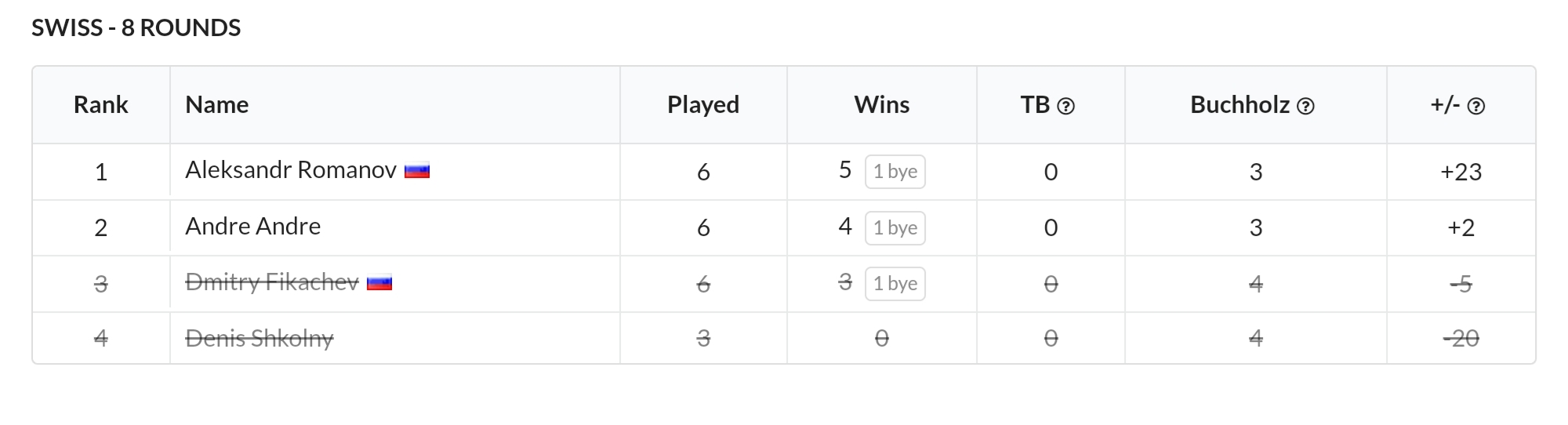Click the Swiss - 8 Rounds heading
This screenshot has width=1568, height=425.
tap(136, 28)
